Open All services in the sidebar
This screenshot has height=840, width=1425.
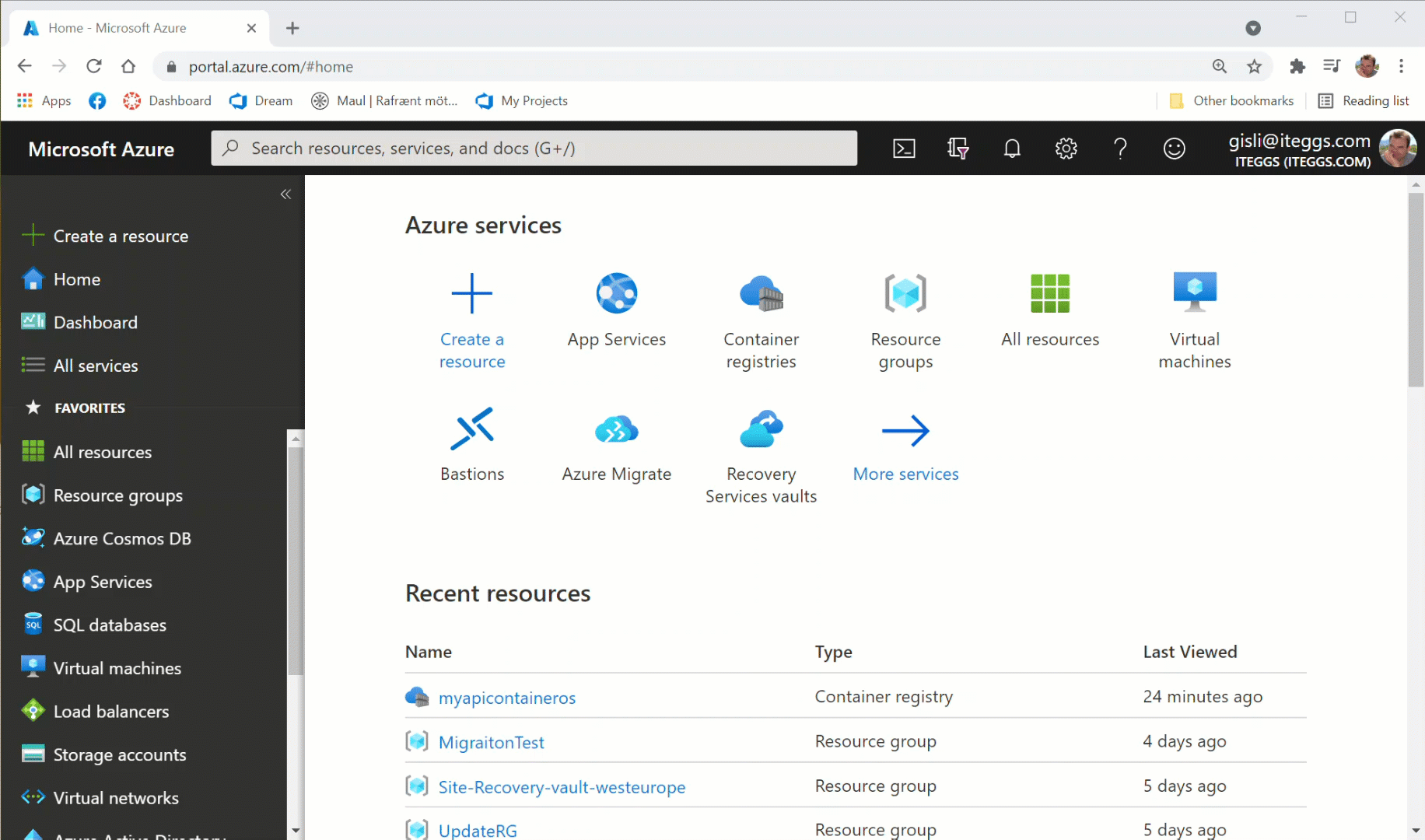coord(80,366)
